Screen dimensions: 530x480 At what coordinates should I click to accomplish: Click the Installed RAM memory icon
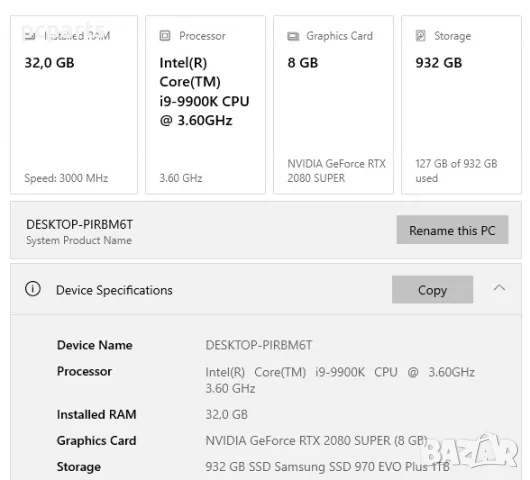pos(30,36)
